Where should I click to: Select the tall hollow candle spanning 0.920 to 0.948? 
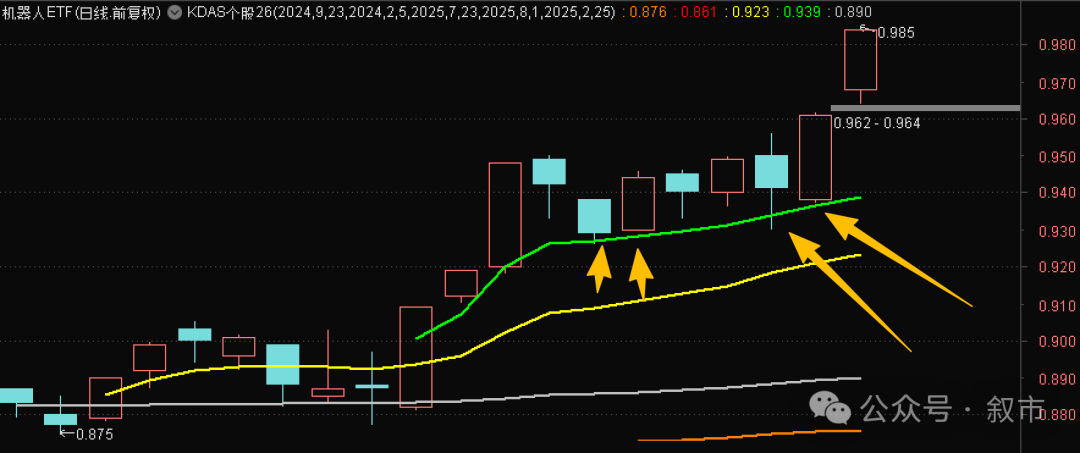pos(505,215)
